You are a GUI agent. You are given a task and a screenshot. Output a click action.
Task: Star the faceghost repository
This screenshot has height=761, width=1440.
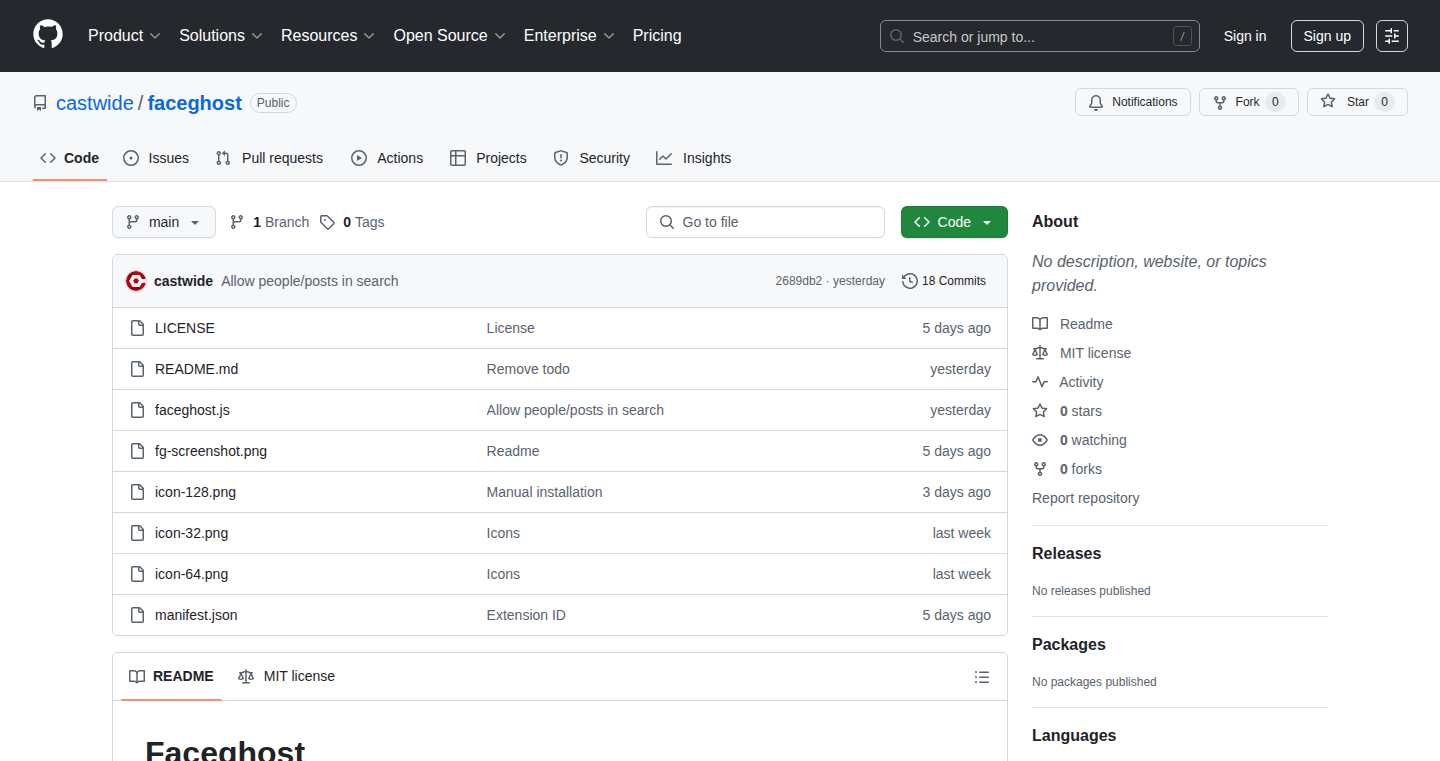pyautogui.click(x=1357, y=102)
